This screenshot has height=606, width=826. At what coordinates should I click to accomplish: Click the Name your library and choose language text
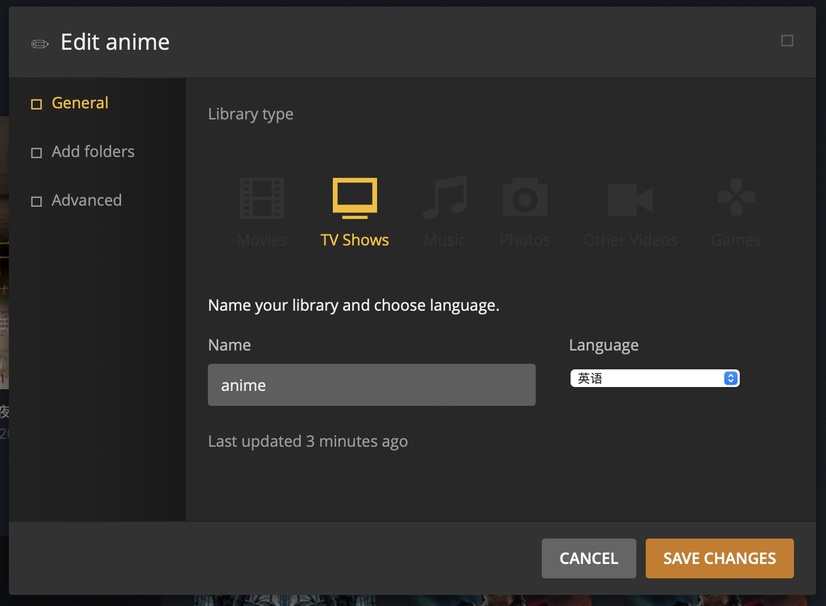point(353,305)
